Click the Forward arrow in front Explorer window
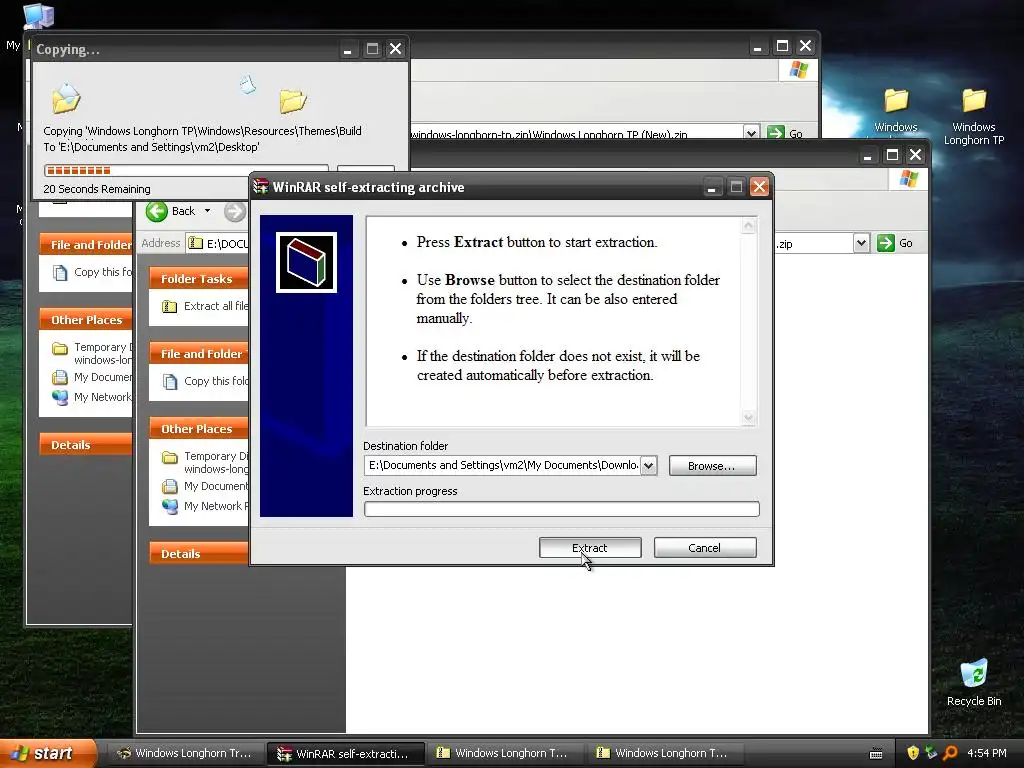 pyautogui.click(x=234, y=211)
